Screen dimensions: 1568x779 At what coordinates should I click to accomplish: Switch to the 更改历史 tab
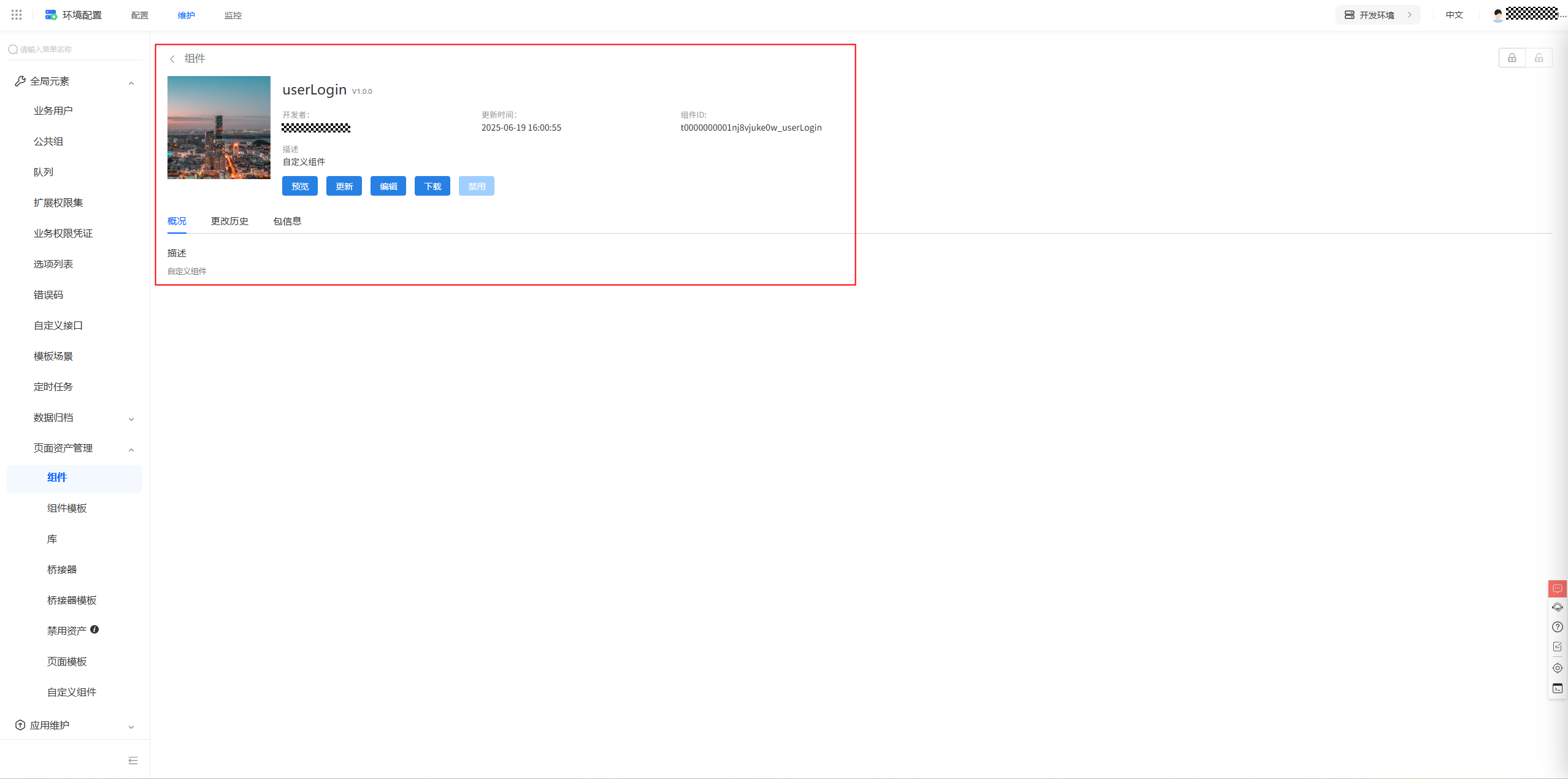tap(229, 221)
